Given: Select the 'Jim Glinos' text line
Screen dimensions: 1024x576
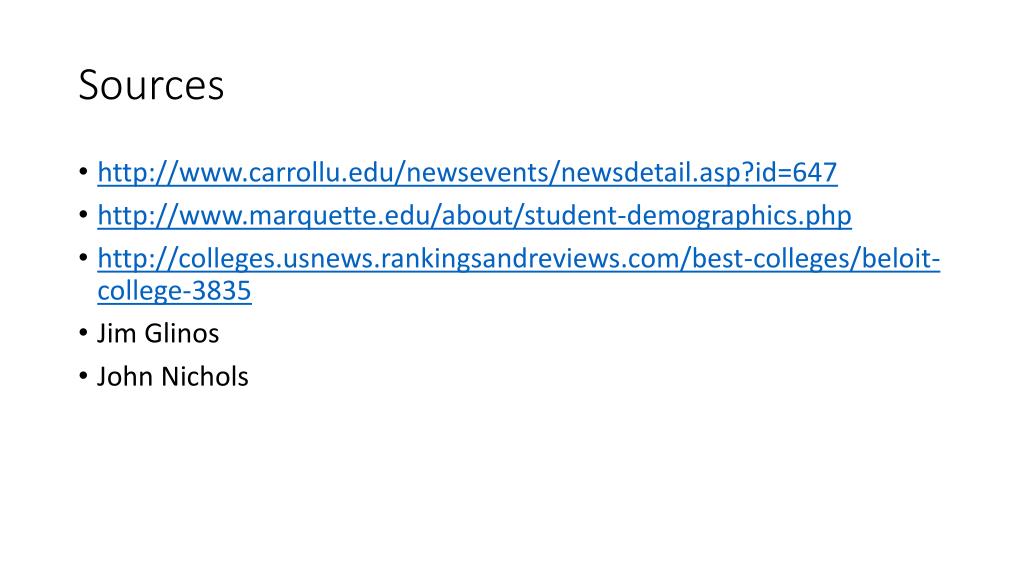Looking at the screenshot, I should pyautogui.click(x=158, y=333).
